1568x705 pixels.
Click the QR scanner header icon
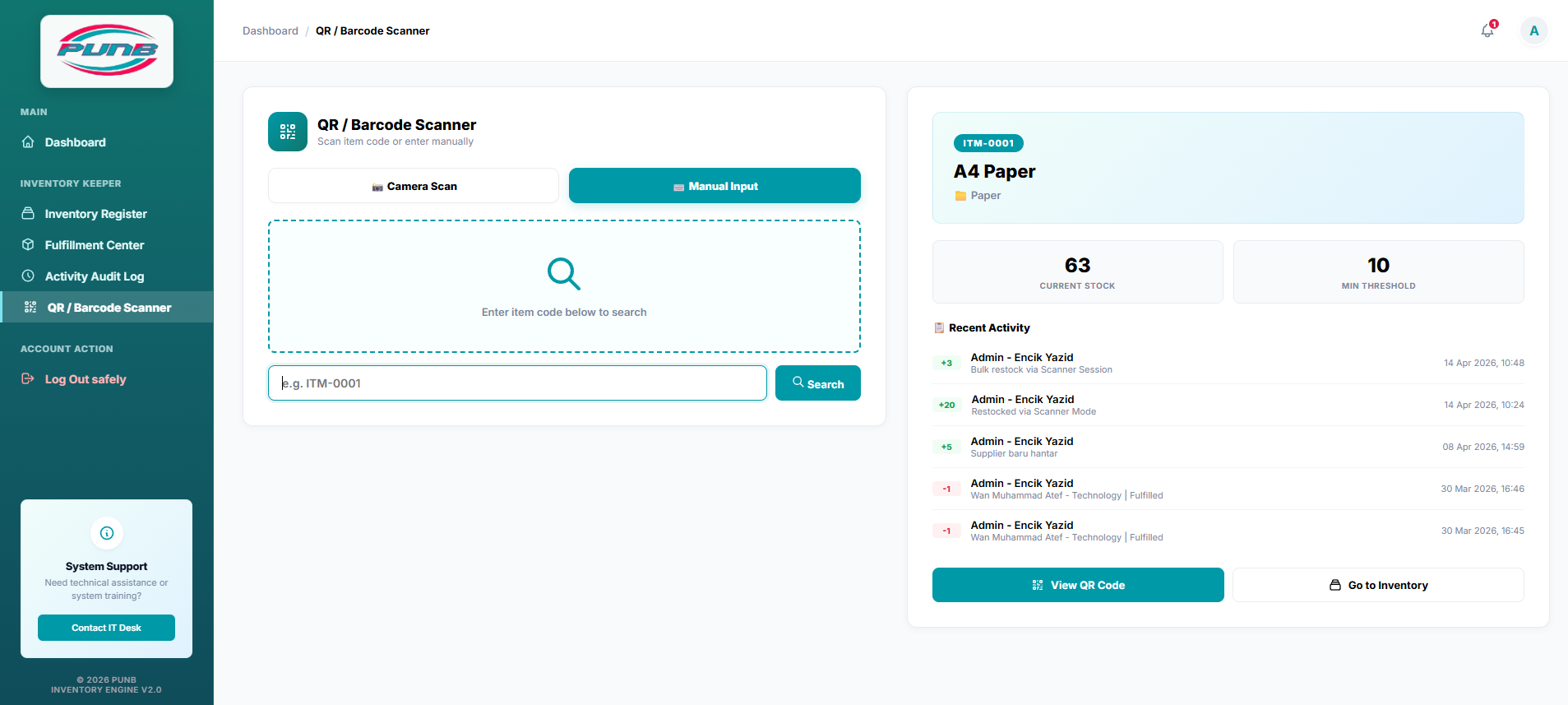point(288,132)
